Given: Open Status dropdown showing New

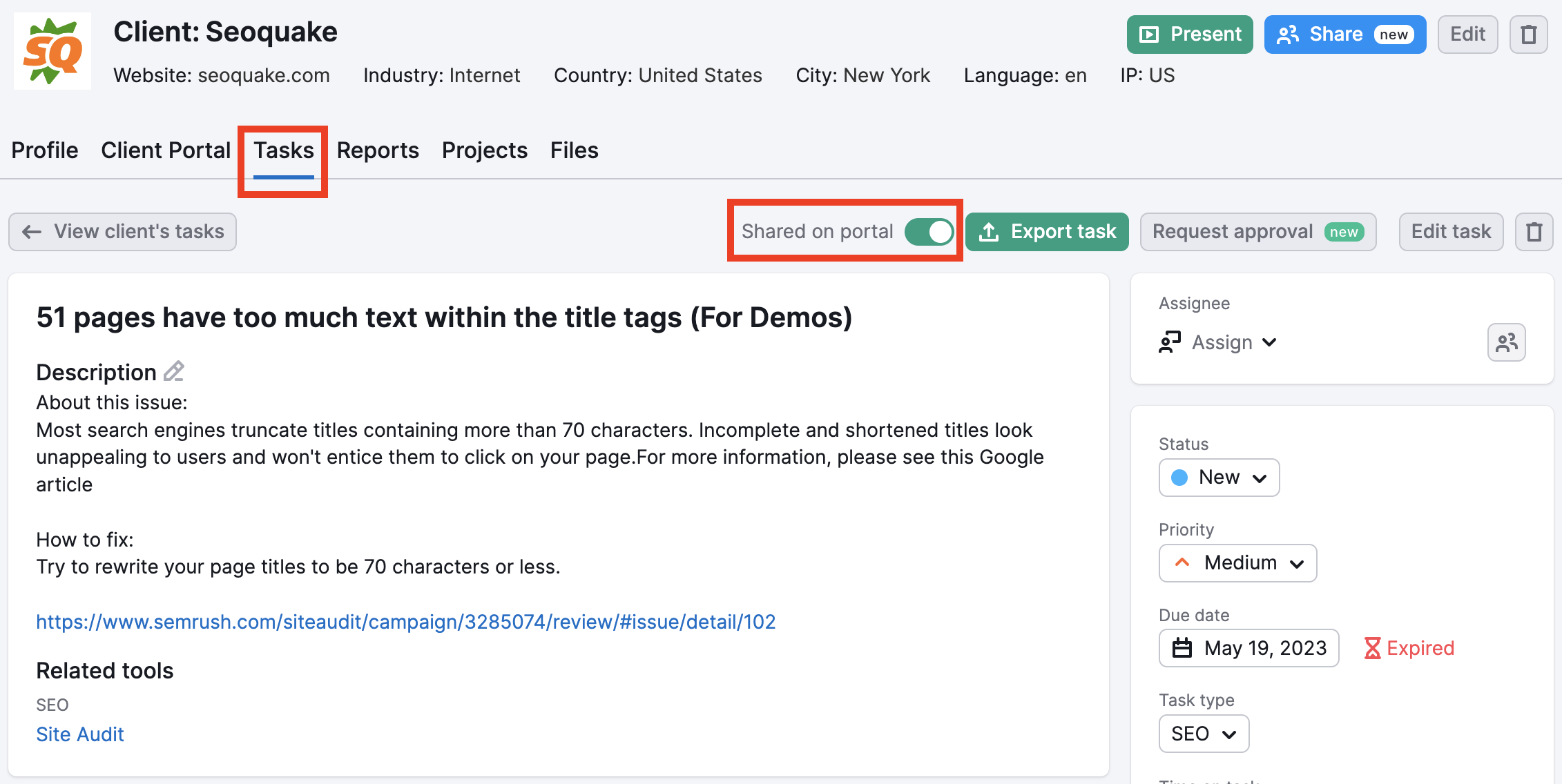Looking at the screenshot, I should [x=1219, y=478].
